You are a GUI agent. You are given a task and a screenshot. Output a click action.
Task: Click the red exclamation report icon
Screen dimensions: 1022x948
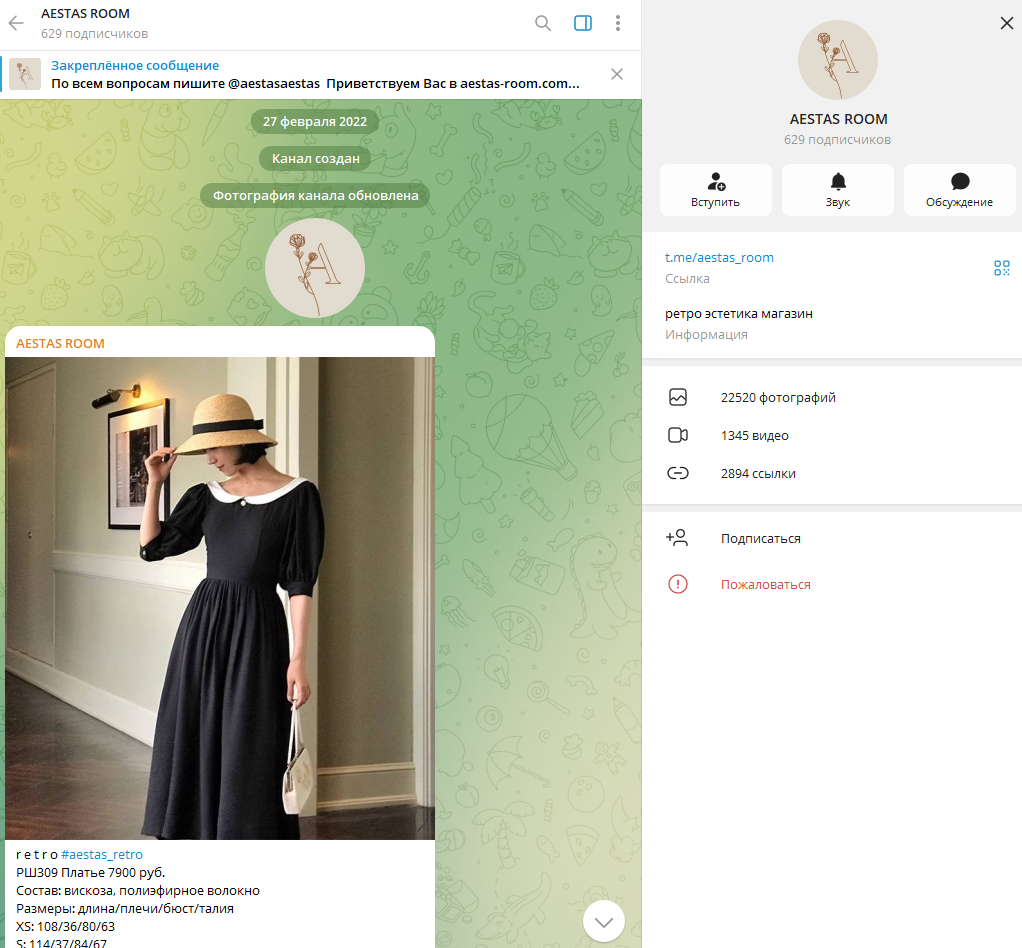pos(678,584)
